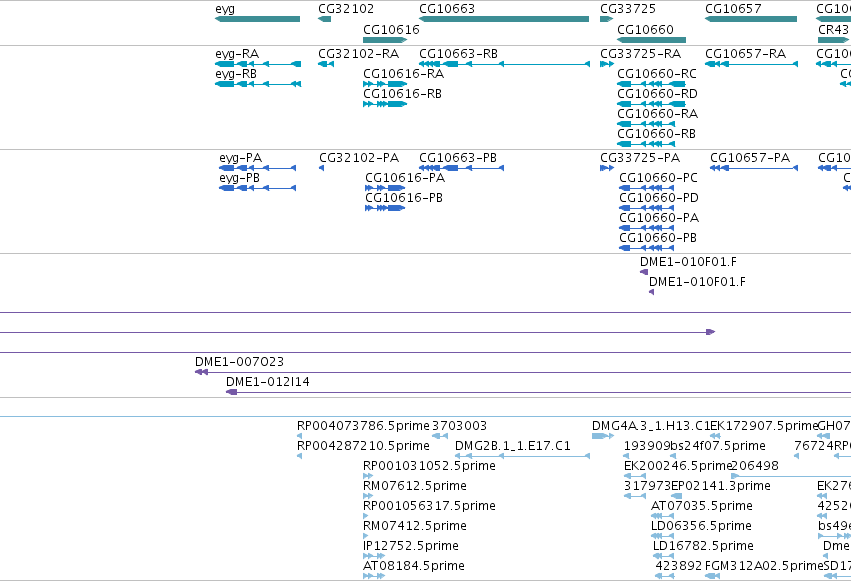
Task: Click the bs24f07.5prime EST label
Action: [x=718, y=446]
